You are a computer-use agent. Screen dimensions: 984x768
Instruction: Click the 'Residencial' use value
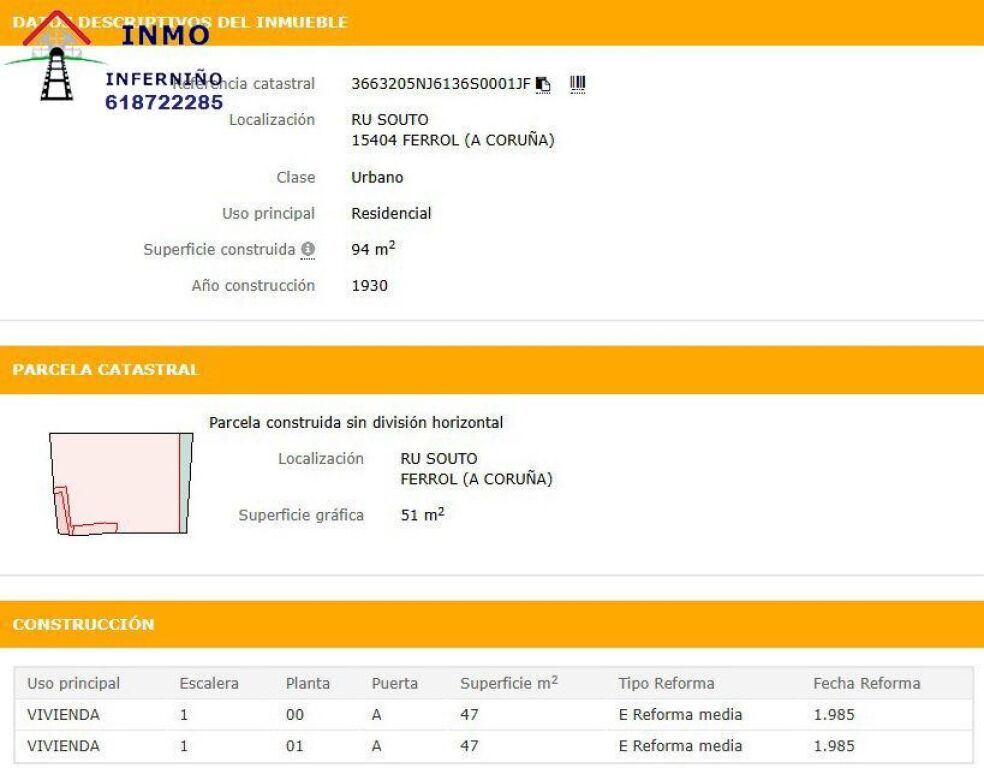coord(391,214)
